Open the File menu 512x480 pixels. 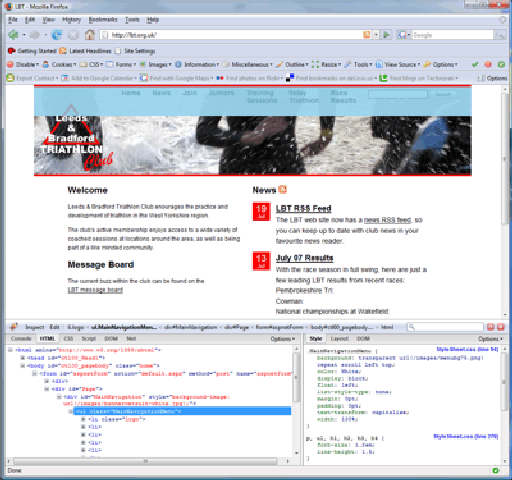(13, 20)
